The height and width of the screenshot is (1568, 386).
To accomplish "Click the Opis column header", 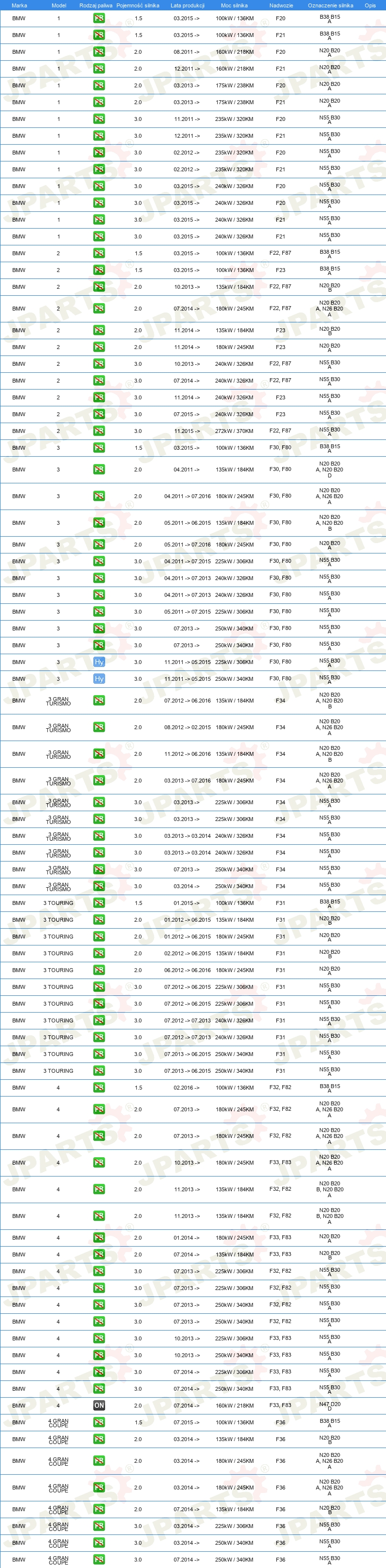I will 370,5.
